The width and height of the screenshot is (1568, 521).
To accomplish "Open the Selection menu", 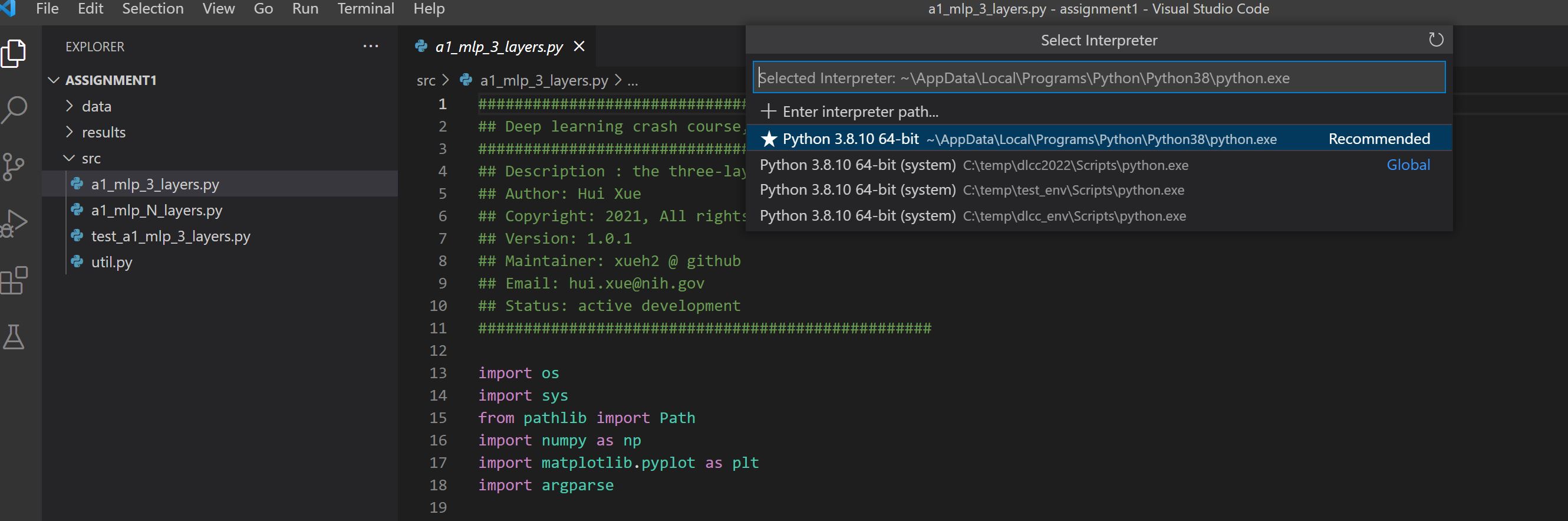I will point(153,8).
